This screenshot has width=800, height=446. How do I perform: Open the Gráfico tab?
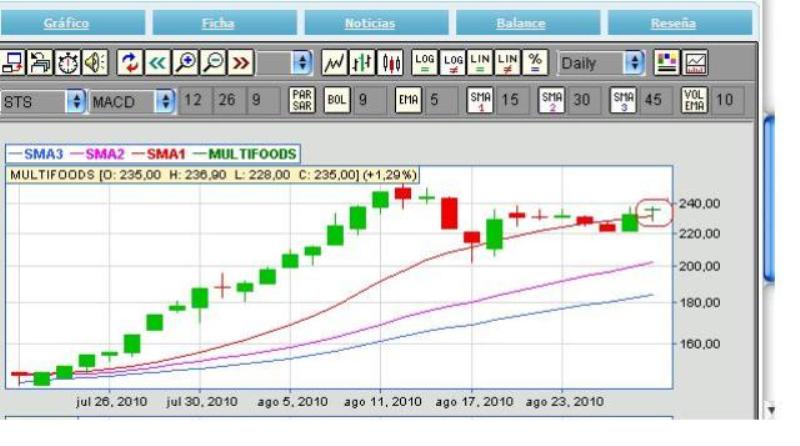[x=66, y=23]
